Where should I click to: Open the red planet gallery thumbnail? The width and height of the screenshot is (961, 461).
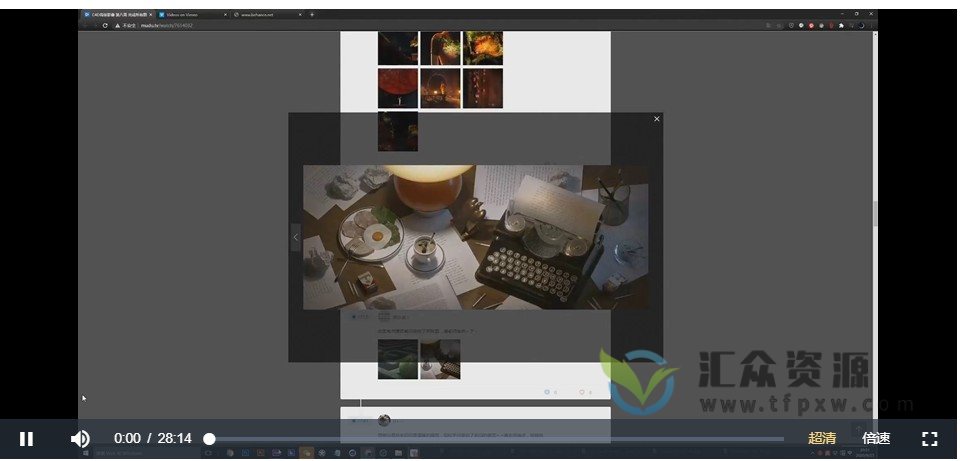[397, 88]
